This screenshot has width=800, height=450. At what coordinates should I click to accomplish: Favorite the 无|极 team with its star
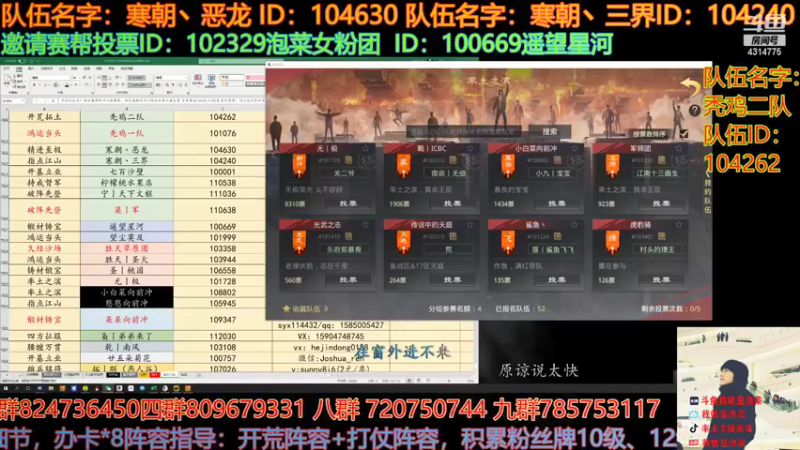[365, 148]
